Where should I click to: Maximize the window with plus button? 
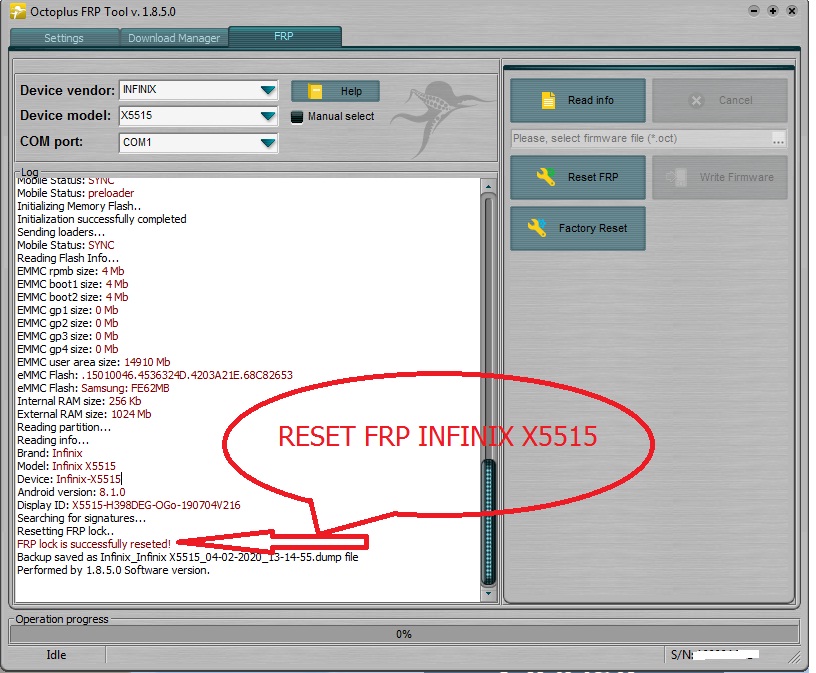click(x=773, y=11)
